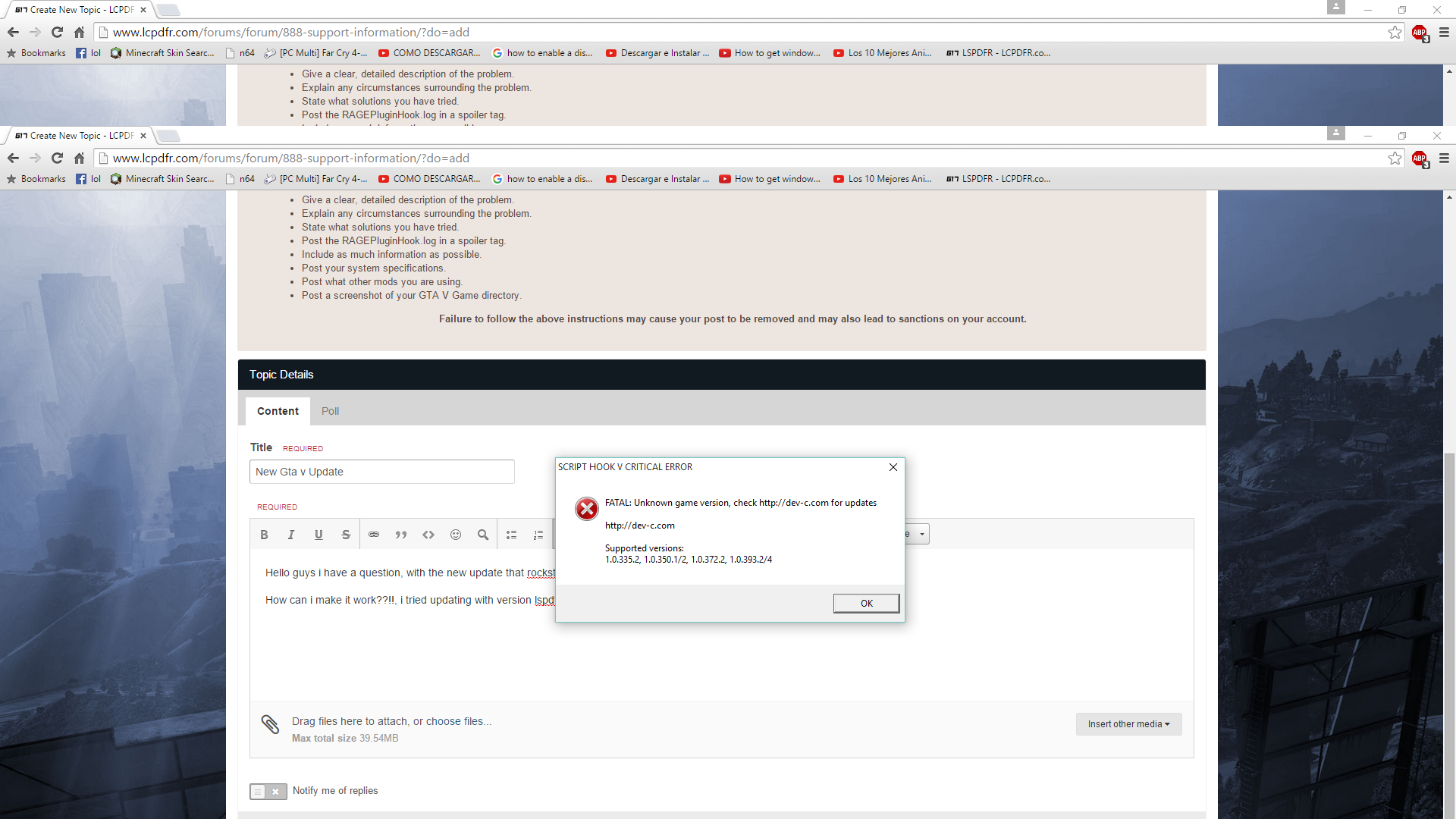The height and width of the screenshot is (819, 1456).
Task: Select the Content tab
Action: coord(278,411)
